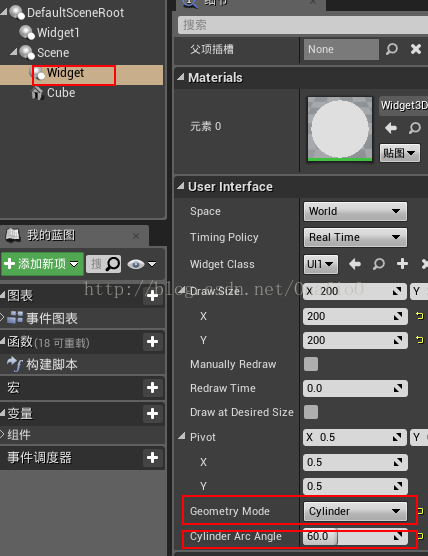This screenshot has width=428, height=556.
Task: Click the Widget3D material thumbnail
Action: pos(340,129)
